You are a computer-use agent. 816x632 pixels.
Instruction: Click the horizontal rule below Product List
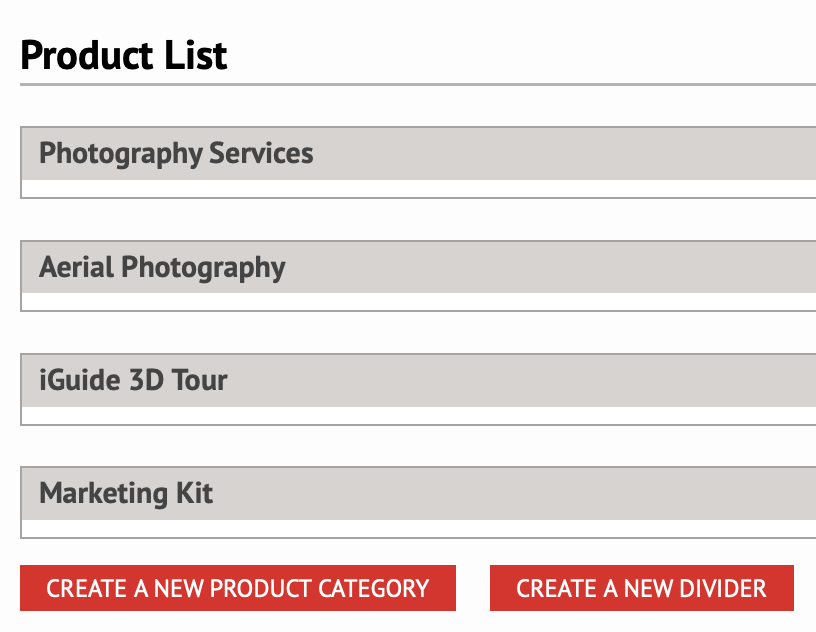[418, 84]
